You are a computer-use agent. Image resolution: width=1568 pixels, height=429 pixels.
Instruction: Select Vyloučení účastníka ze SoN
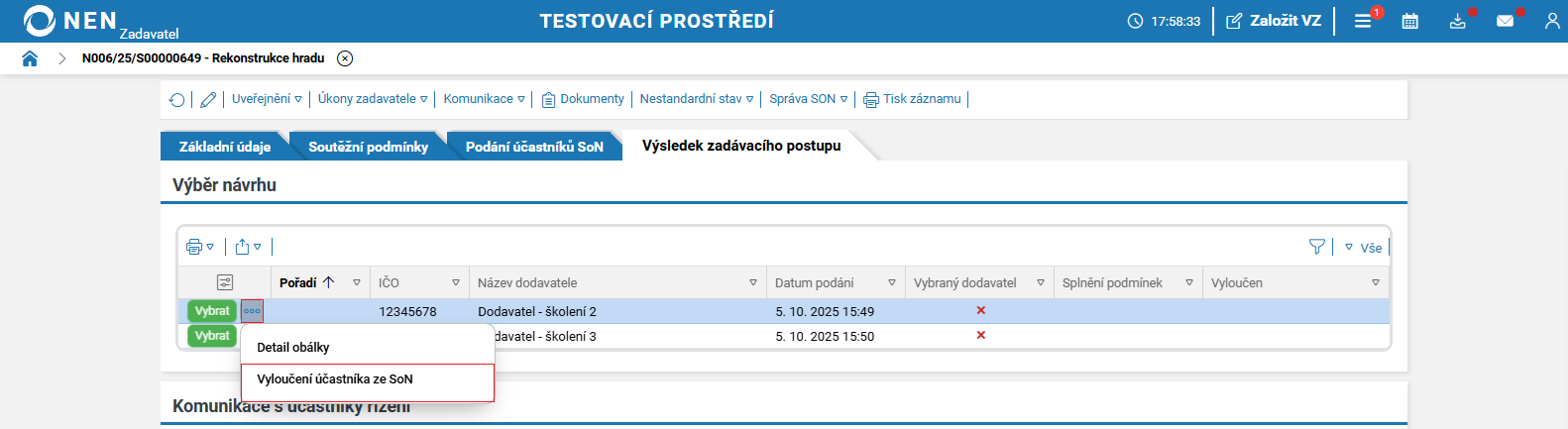click(x=335, y=379)
